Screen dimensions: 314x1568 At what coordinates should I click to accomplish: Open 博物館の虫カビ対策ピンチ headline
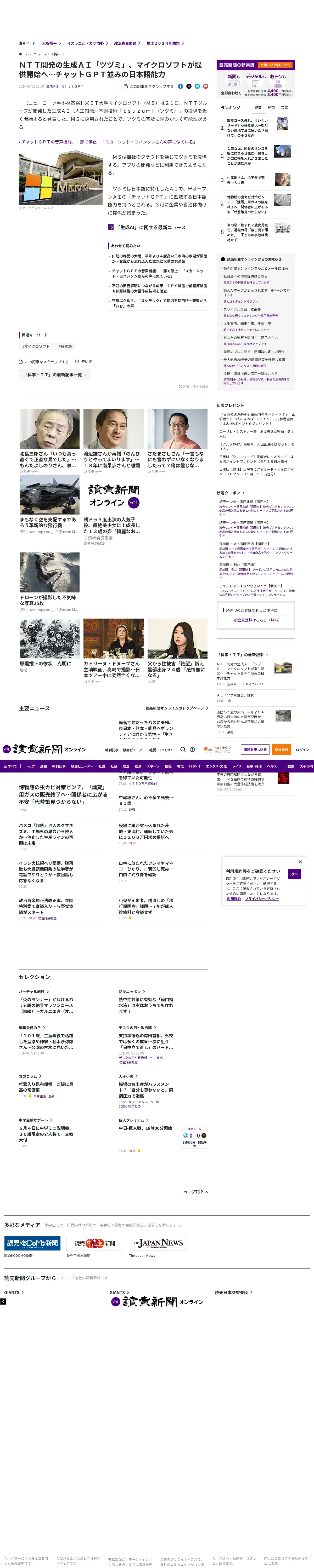(x=63, y=794)
